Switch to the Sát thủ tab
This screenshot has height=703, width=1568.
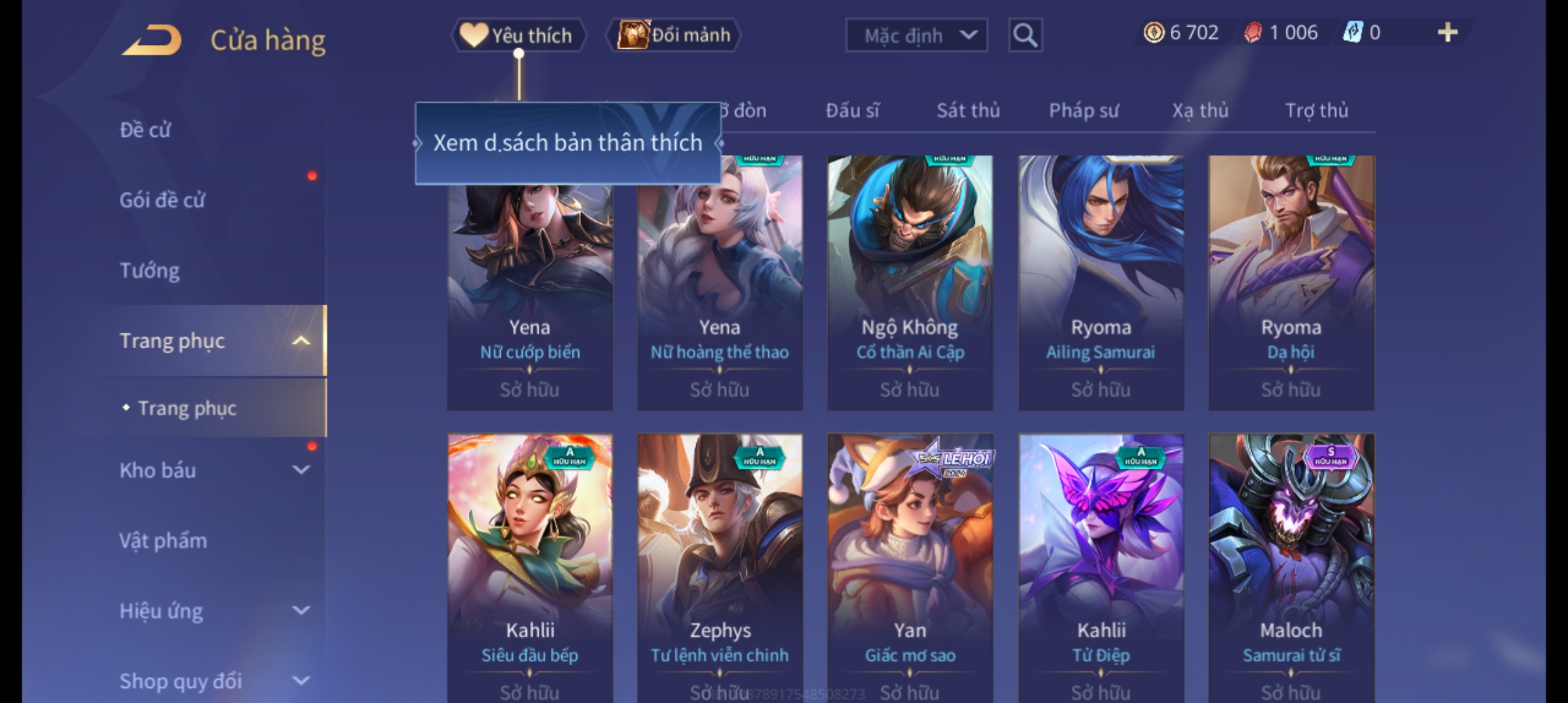click(x=968, y=110)
